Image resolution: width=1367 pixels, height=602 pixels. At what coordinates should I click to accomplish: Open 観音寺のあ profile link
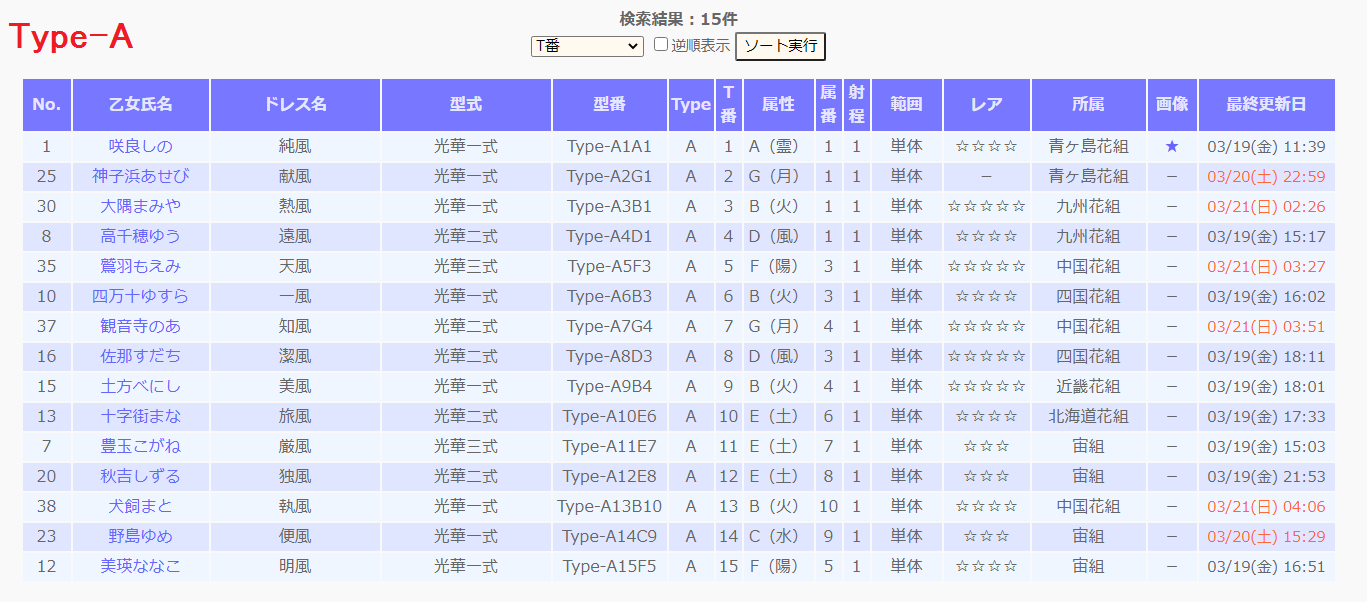pos(141,327)
